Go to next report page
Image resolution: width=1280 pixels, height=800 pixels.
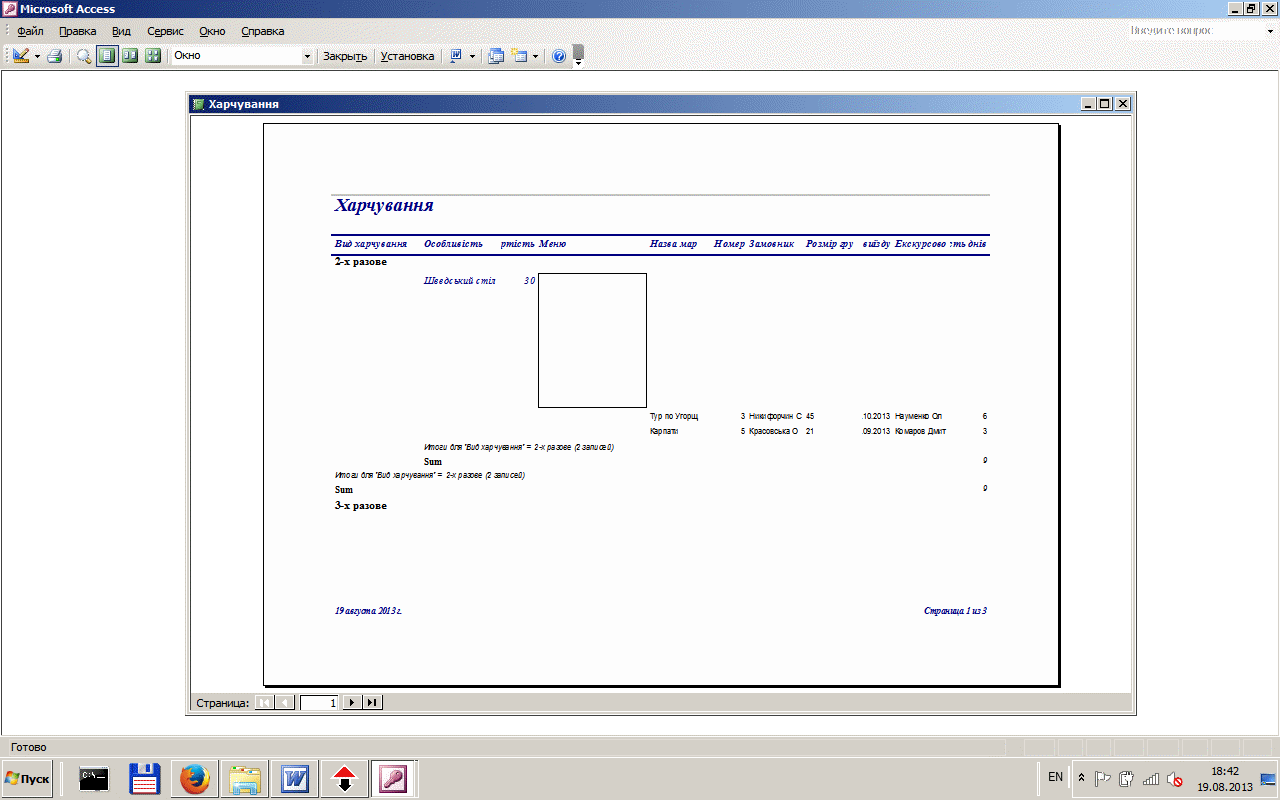(x=351, y=703)
